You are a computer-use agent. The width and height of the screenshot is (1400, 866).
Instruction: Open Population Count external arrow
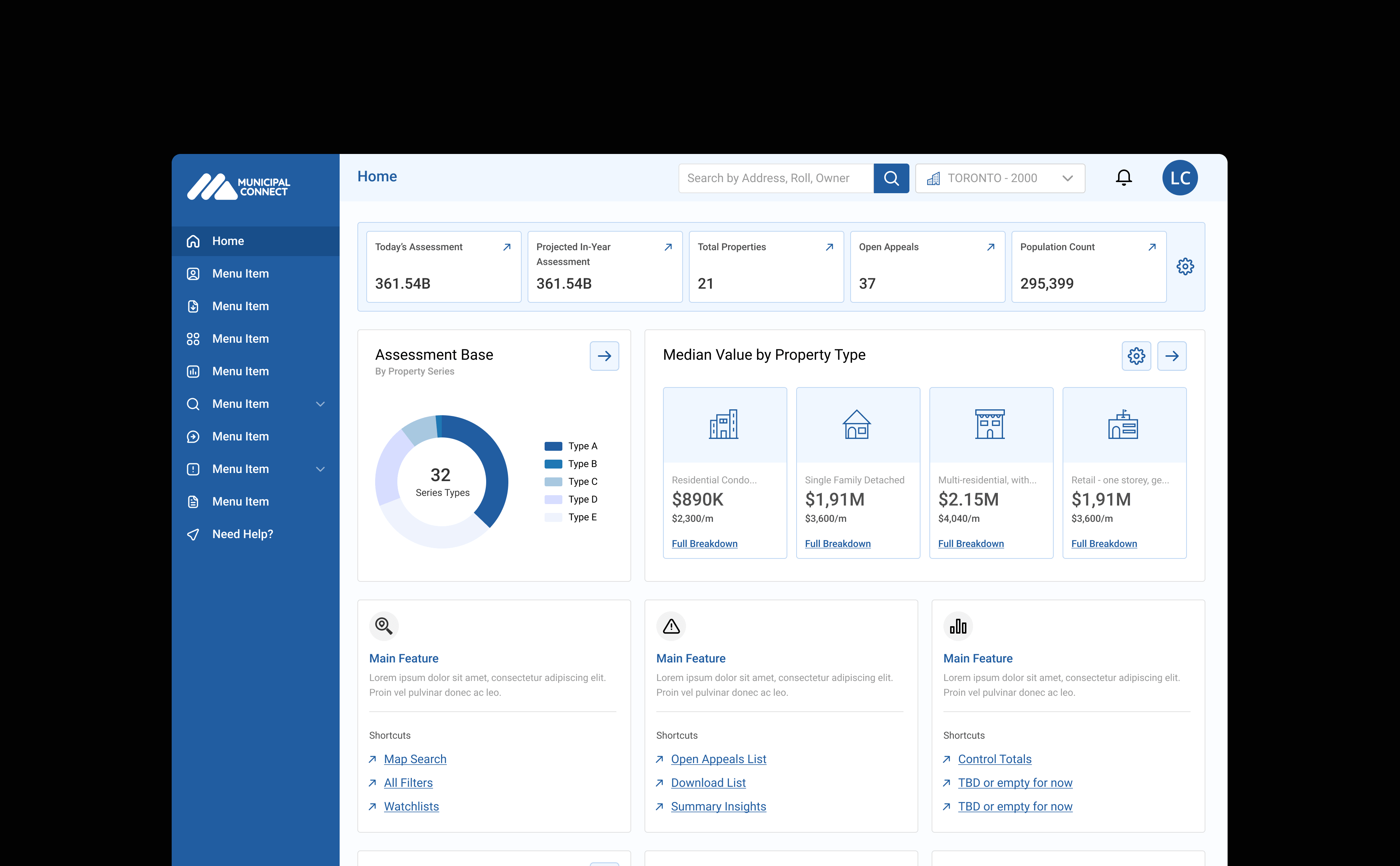(x=1152, y=247)
